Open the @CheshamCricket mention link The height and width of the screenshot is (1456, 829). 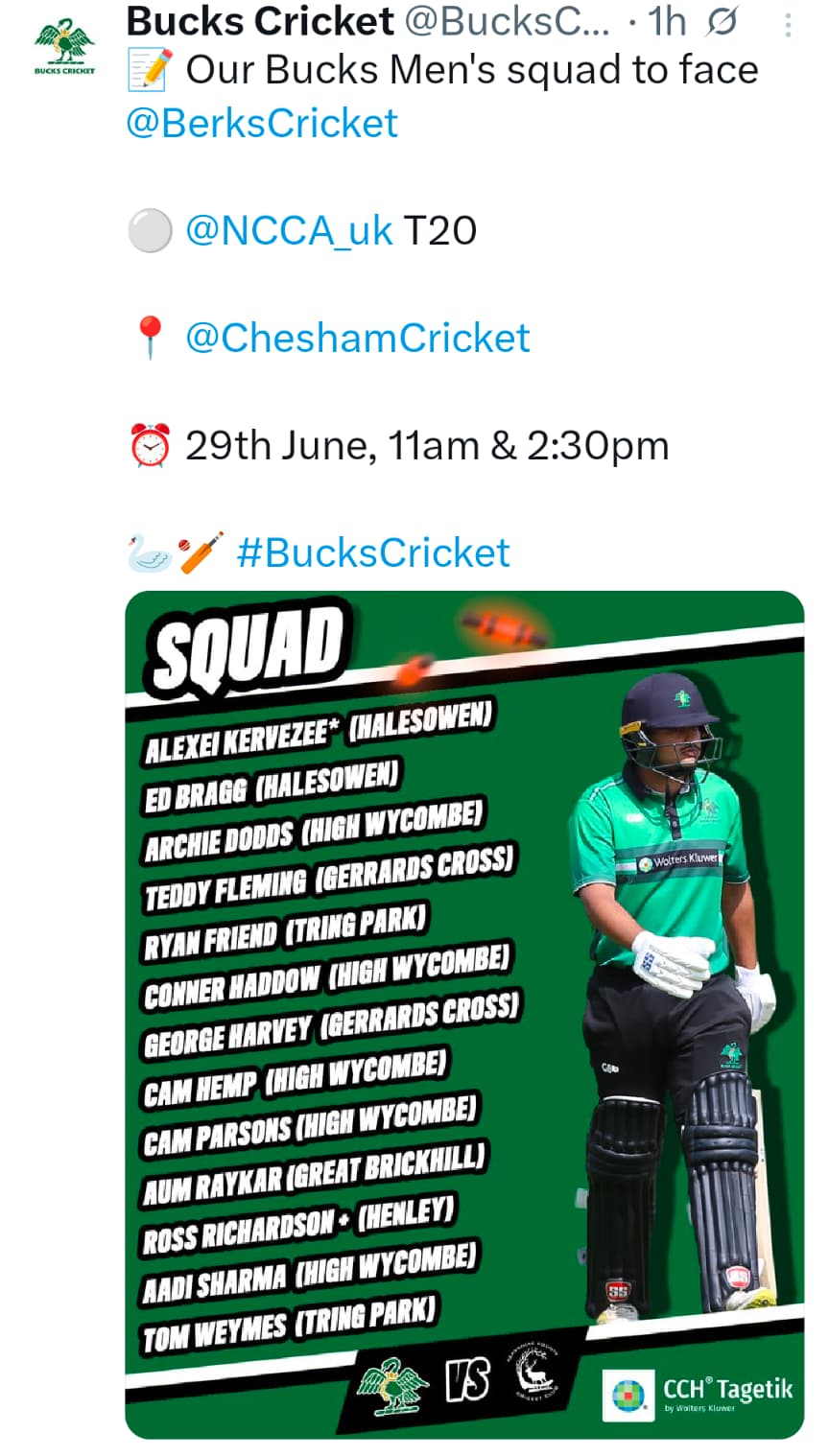tap(357, 339)
